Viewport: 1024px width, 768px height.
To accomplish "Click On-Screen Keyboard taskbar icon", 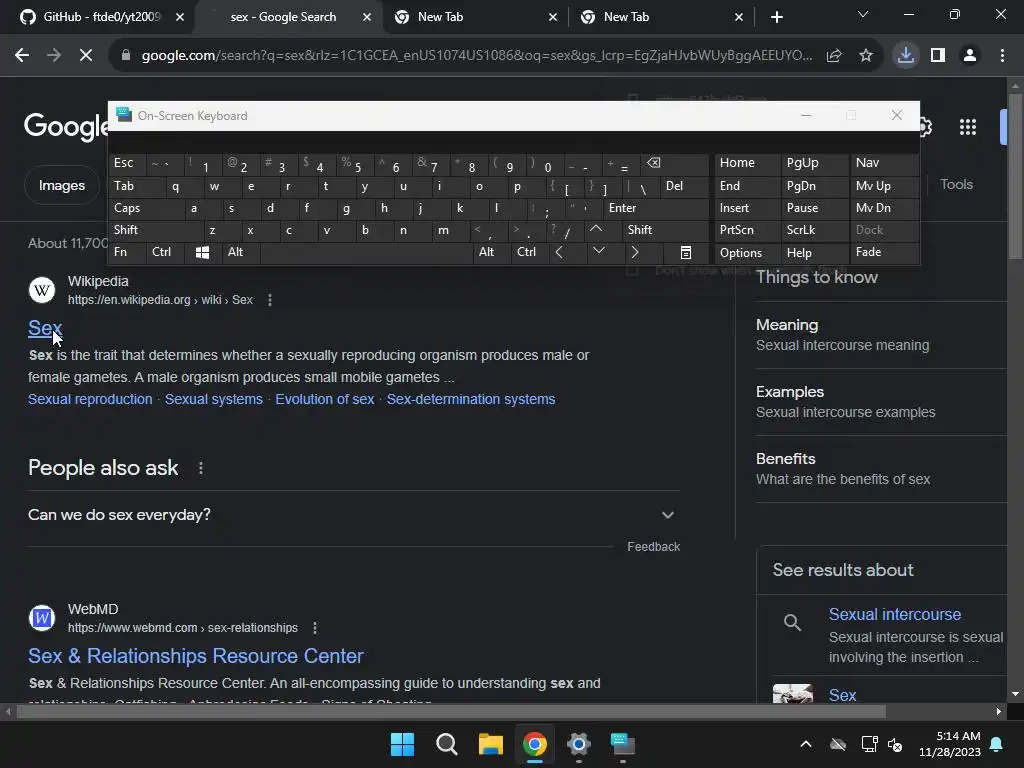I will tap(622, 744).
